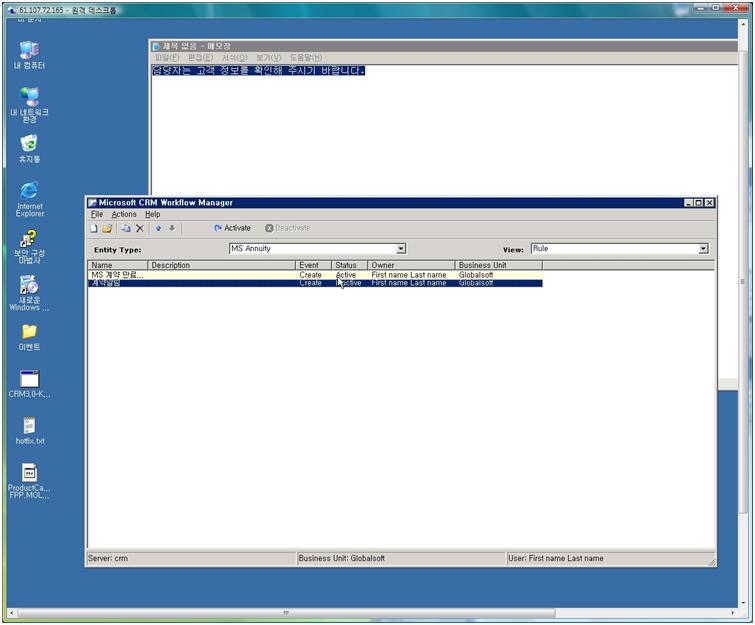Maximize the Workflow Manager window
This screenshot has width=755, height=625.
tap(699, 203)
